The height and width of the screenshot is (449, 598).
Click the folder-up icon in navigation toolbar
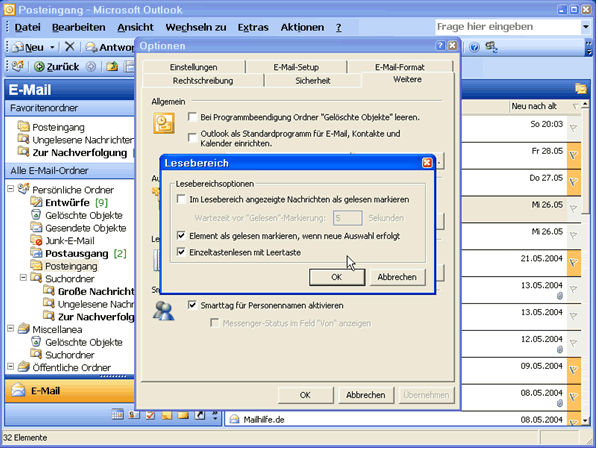click(112, 67)
